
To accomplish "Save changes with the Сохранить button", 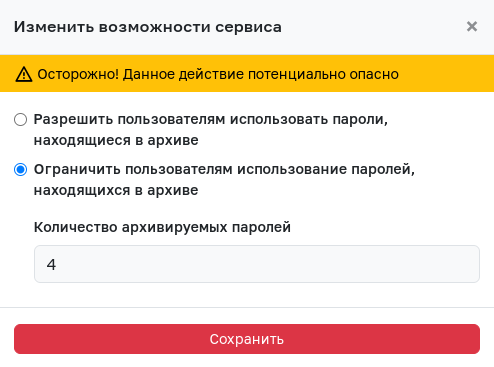I will tap(247, 339).
